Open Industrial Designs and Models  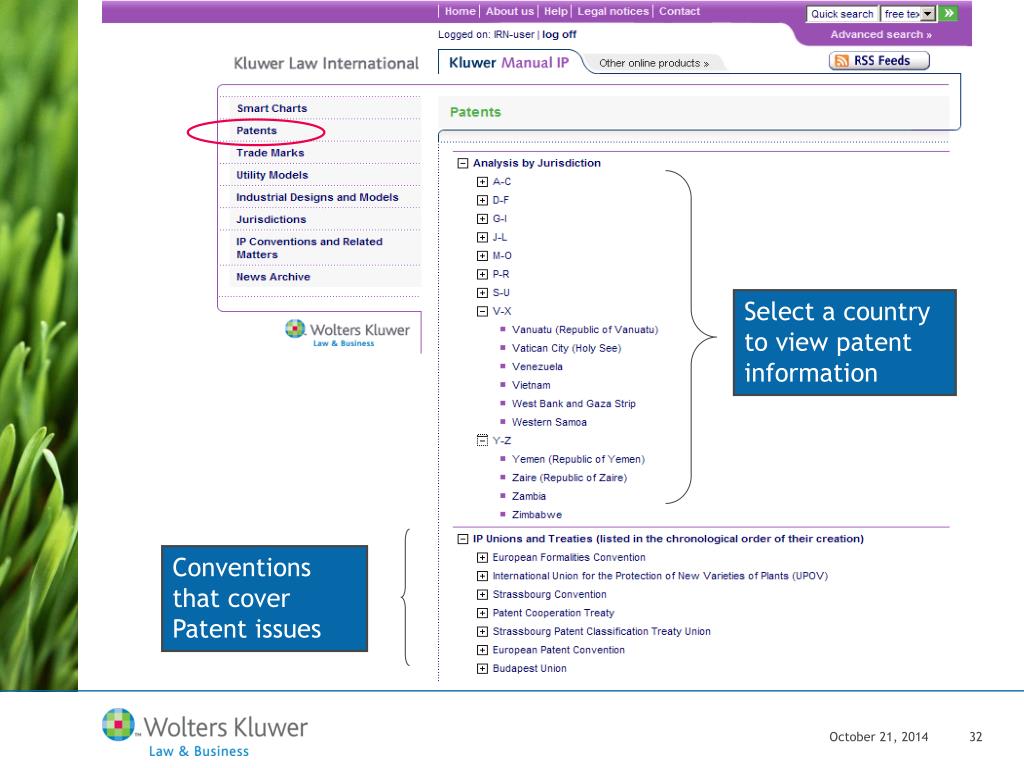[317, 197]
